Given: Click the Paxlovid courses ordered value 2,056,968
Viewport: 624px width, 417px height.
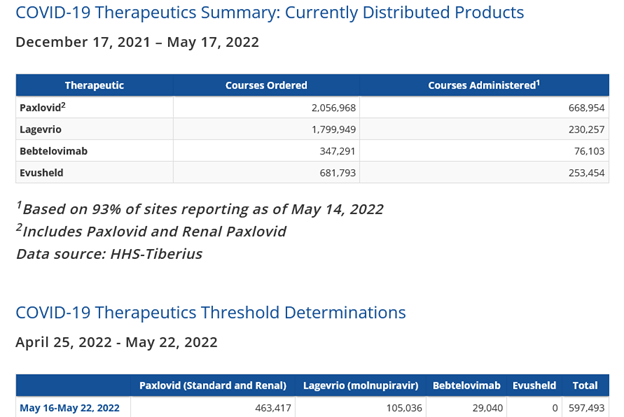Looking at the screenshot, I should click(x=329, y=107).
